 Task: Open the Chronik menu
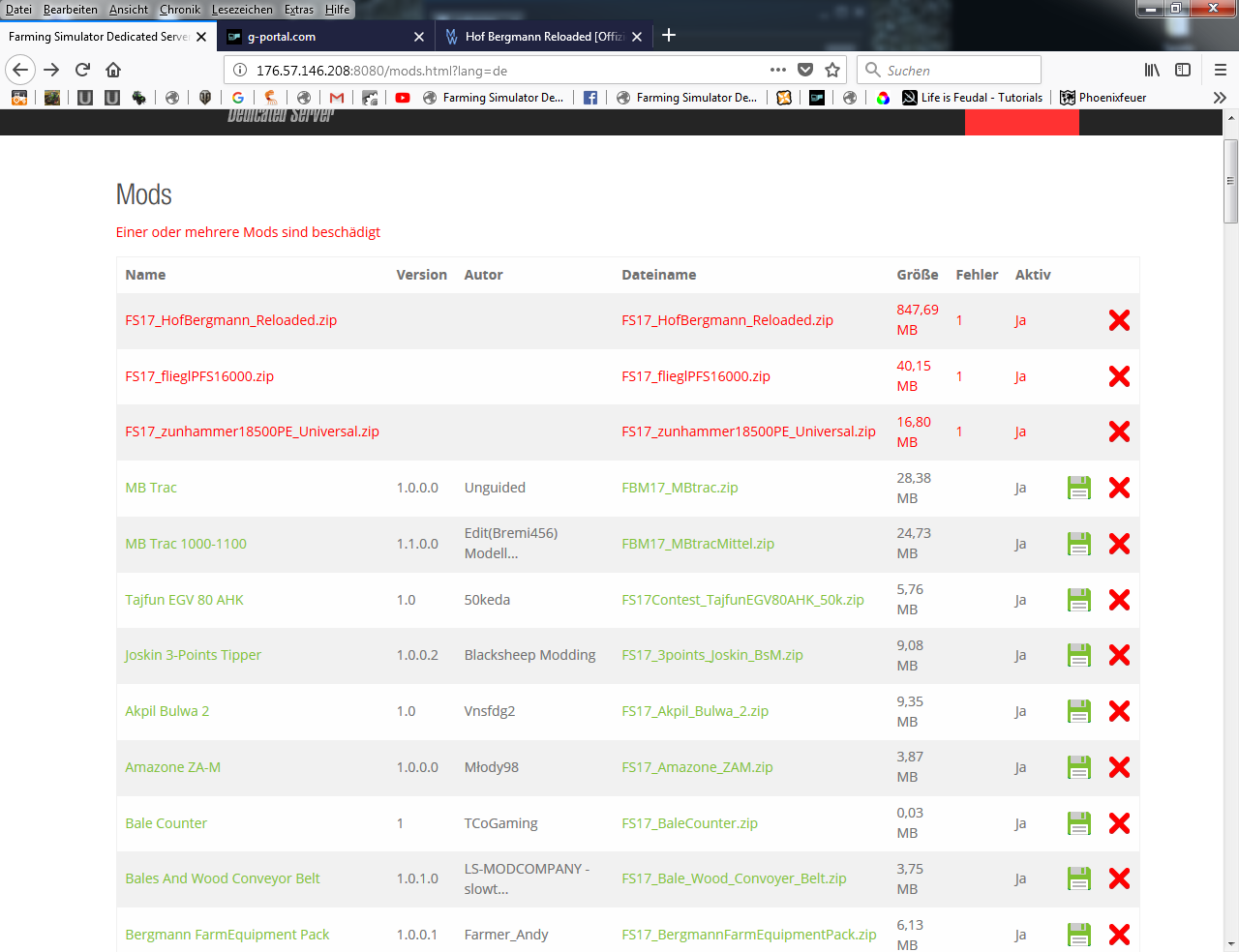coord(180,10)
